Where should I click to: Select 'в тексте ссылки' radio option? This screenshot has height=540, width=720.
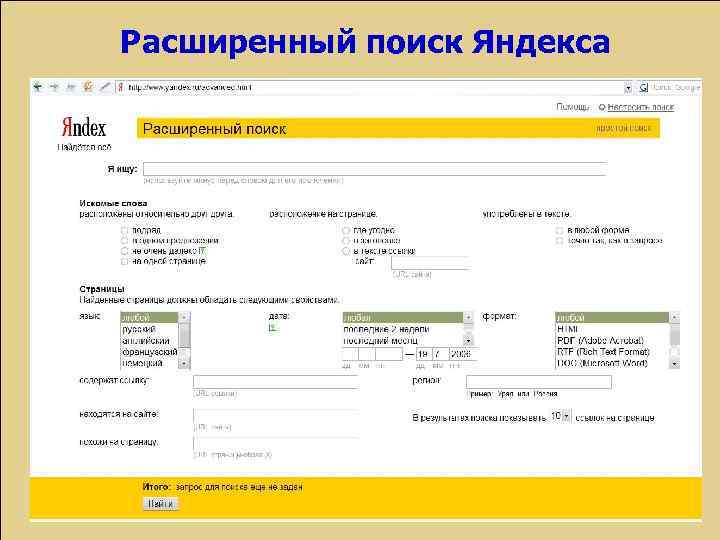pos(346,251)
